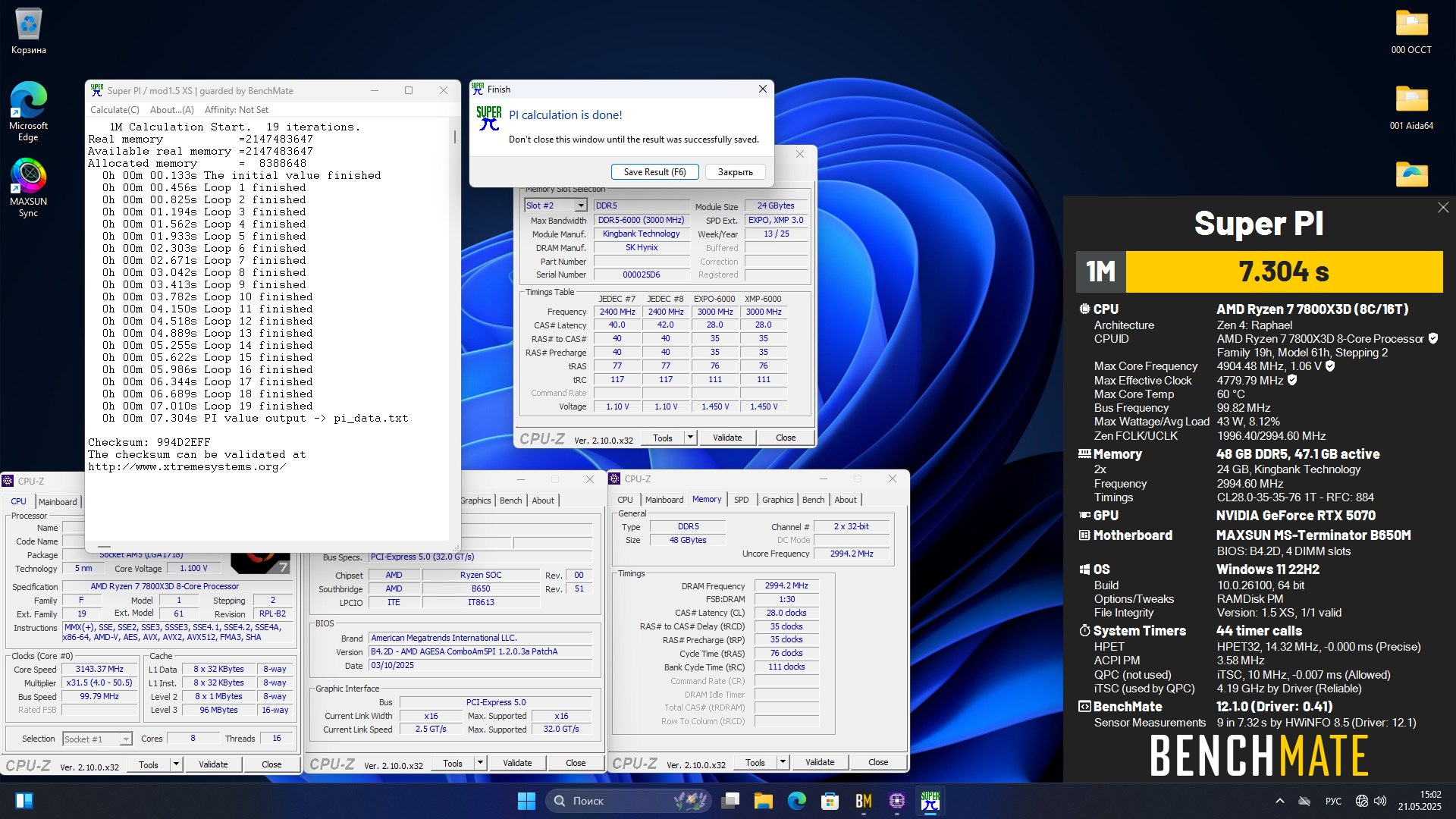Open Task View in taskbar
Screen dimensions: 1456x819
coord(730,801)
